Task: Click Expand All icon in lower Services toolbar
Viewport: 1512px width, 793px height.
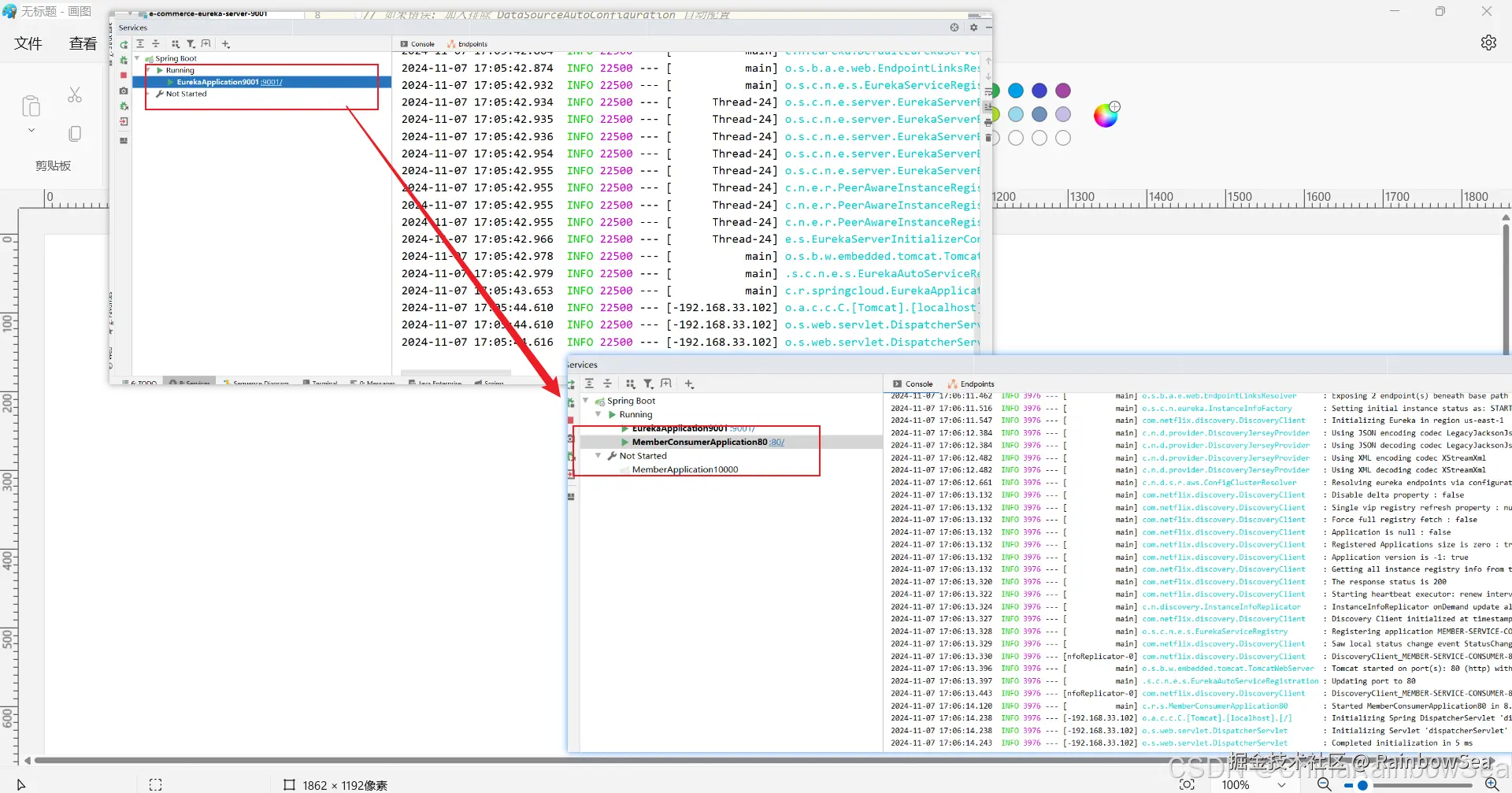Action: click(589, 384)
